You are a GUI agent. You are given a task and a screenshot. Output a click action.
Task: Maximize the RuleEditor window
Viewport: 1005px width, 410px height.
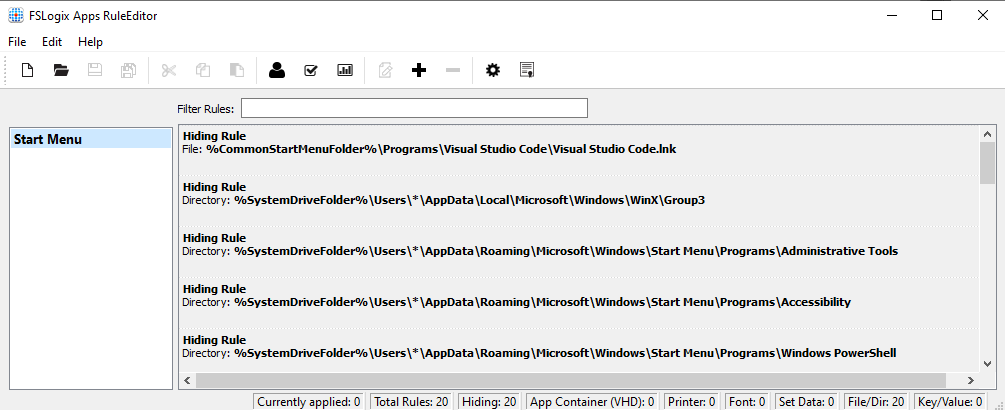point(936,15)
